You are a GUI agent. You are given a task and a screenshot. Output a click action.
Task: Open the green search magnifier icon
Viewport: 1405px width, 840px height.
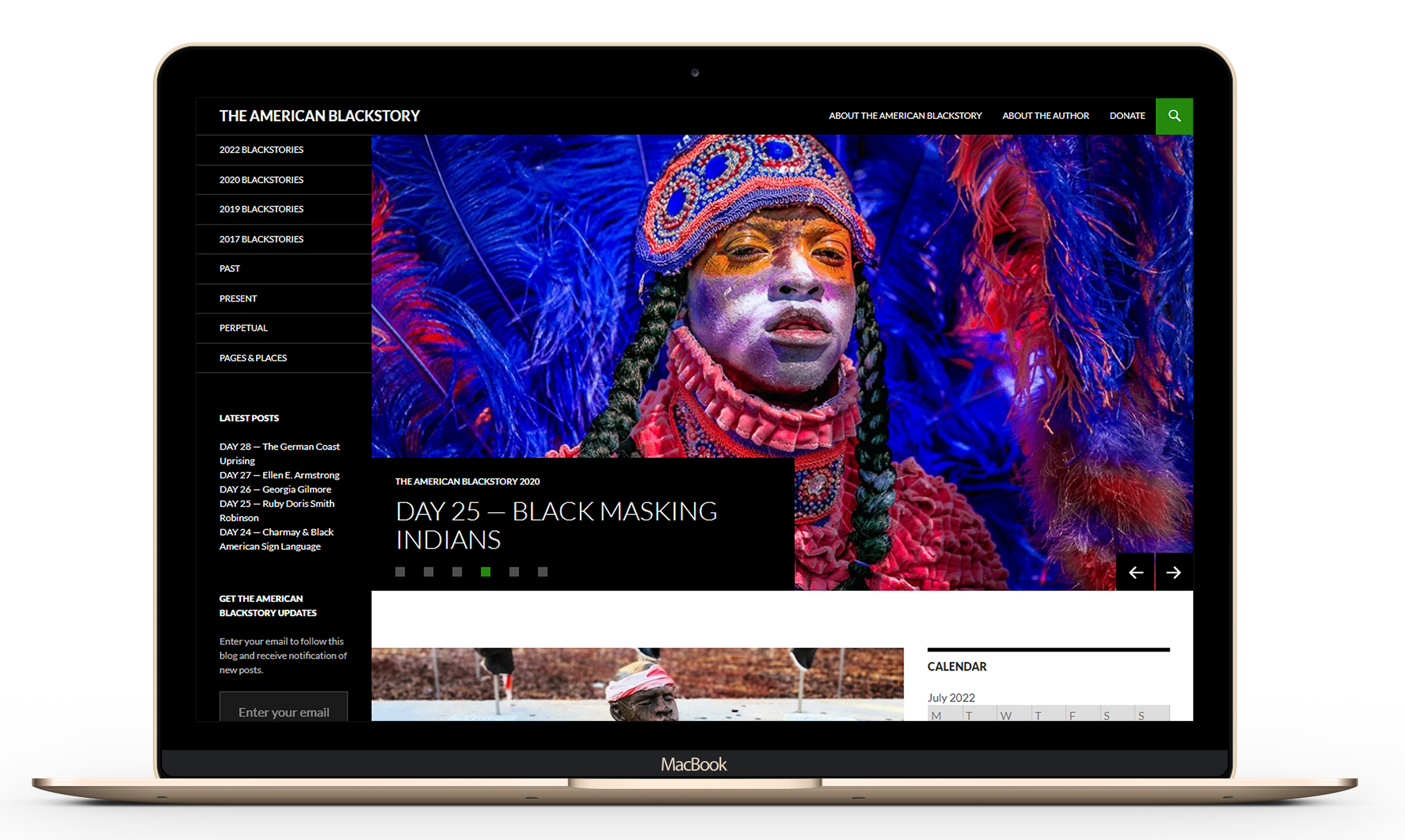point(1174,116)
